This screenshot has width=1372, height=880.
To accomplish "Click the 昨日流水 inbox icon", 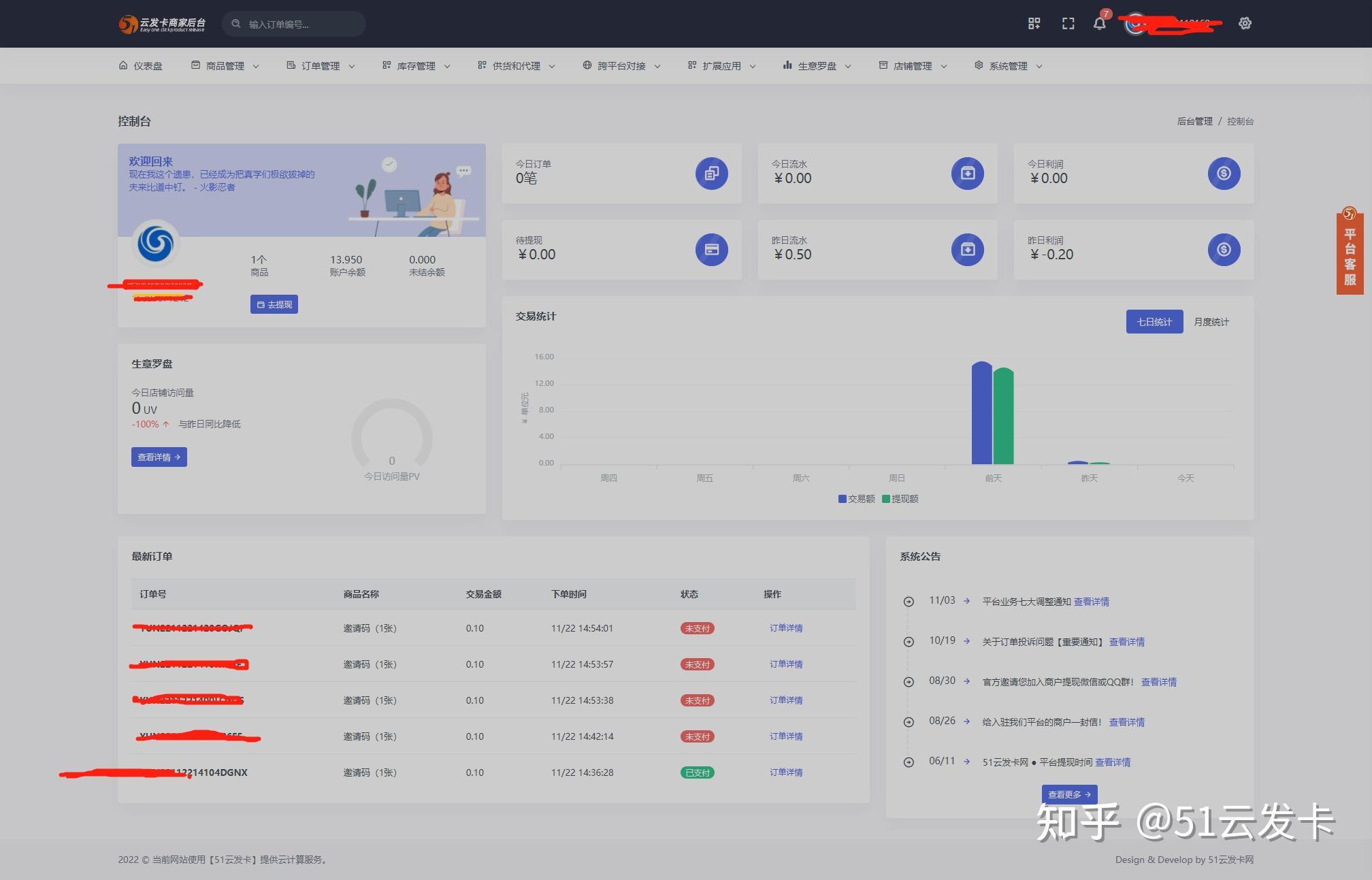I will (968, 250).
